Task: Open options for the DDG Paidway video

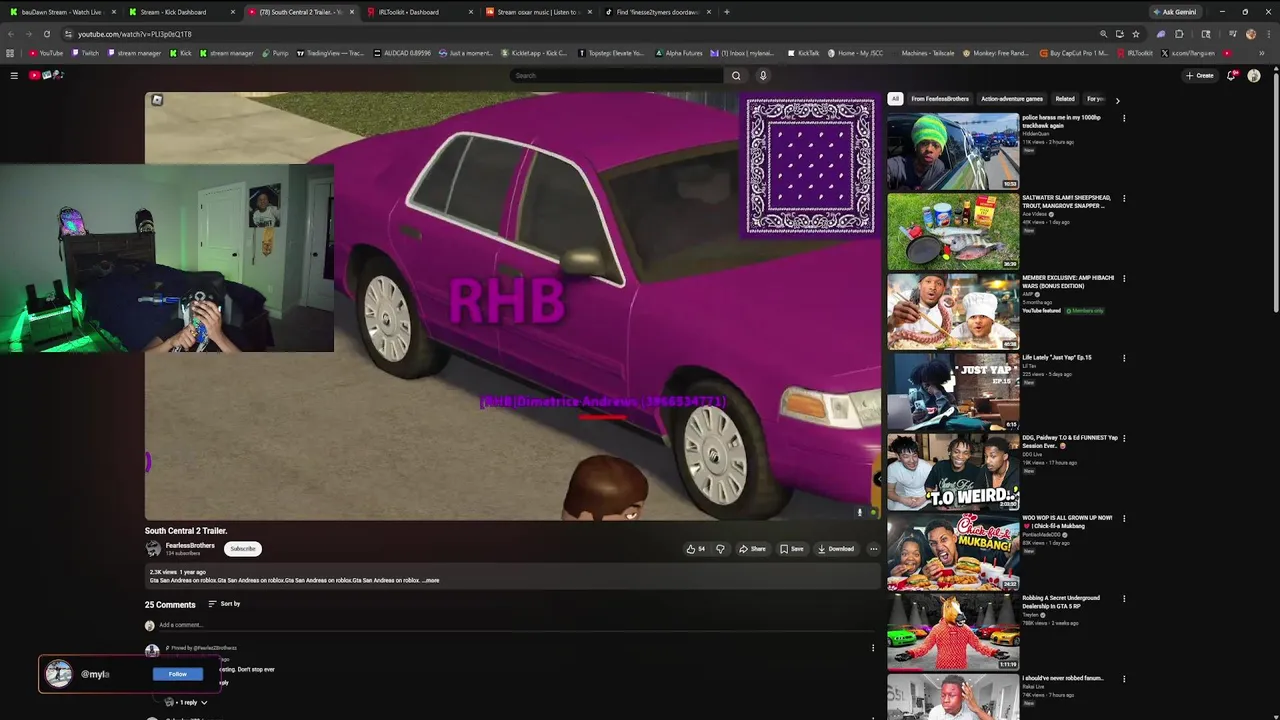Action: tap(1124, 438)
